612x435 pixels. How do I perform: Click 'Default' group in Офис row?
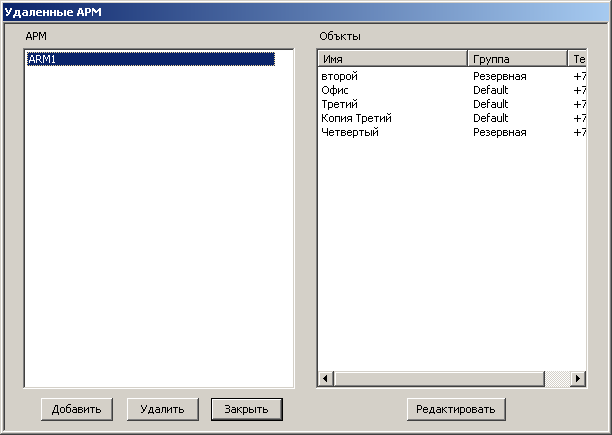point(491,91)
